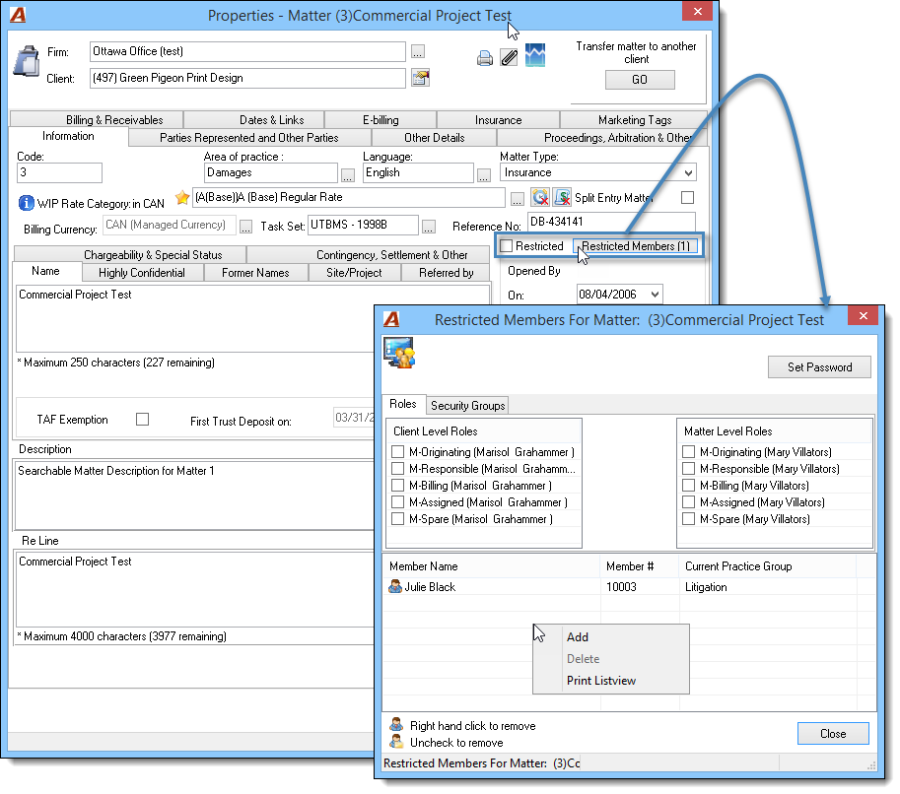
Task: Click the gold star rate category icon
Action: 182,197
